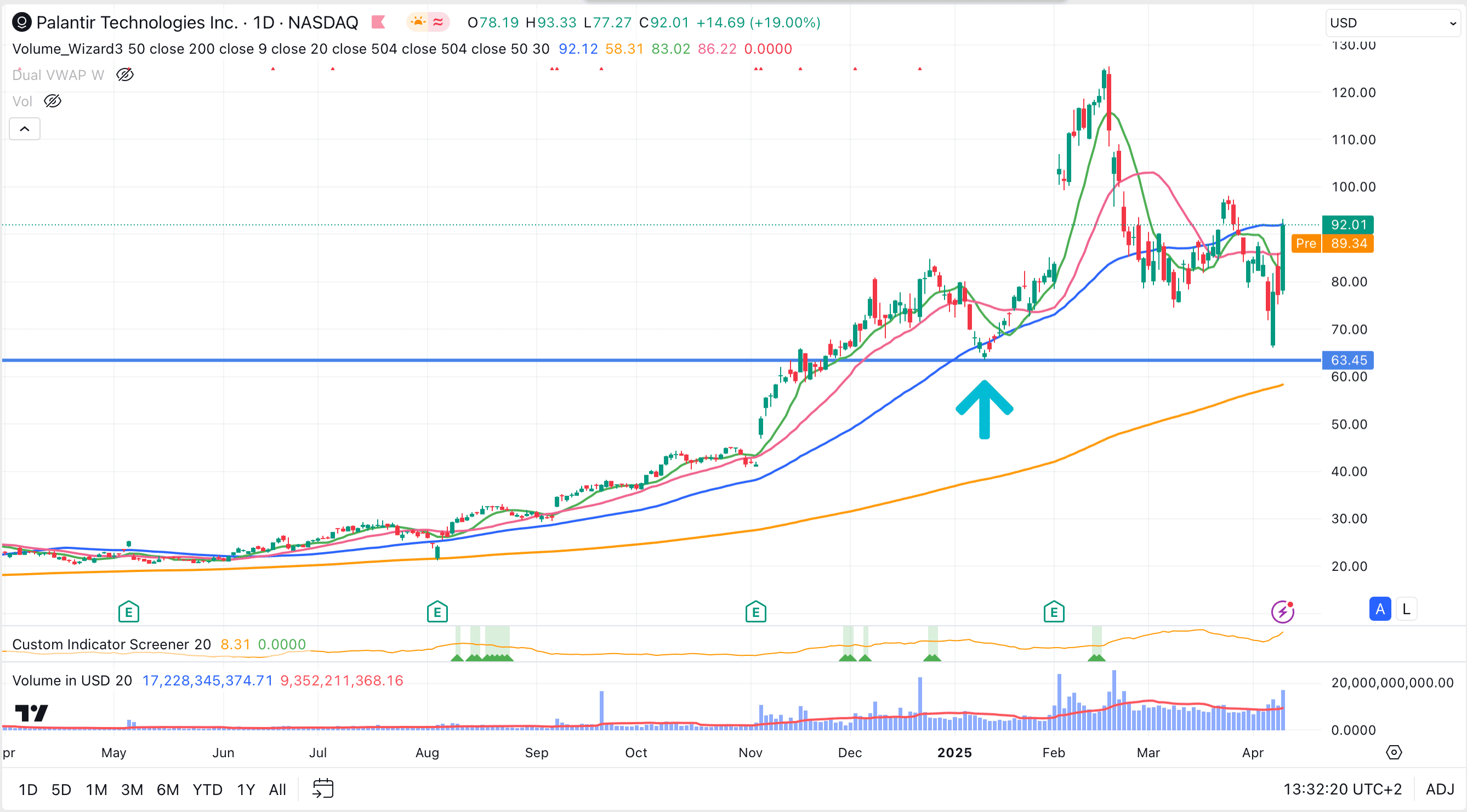1467x812 pixels.
Task: Click the Nov label on the time axis
Action: (x=750, y=753)
